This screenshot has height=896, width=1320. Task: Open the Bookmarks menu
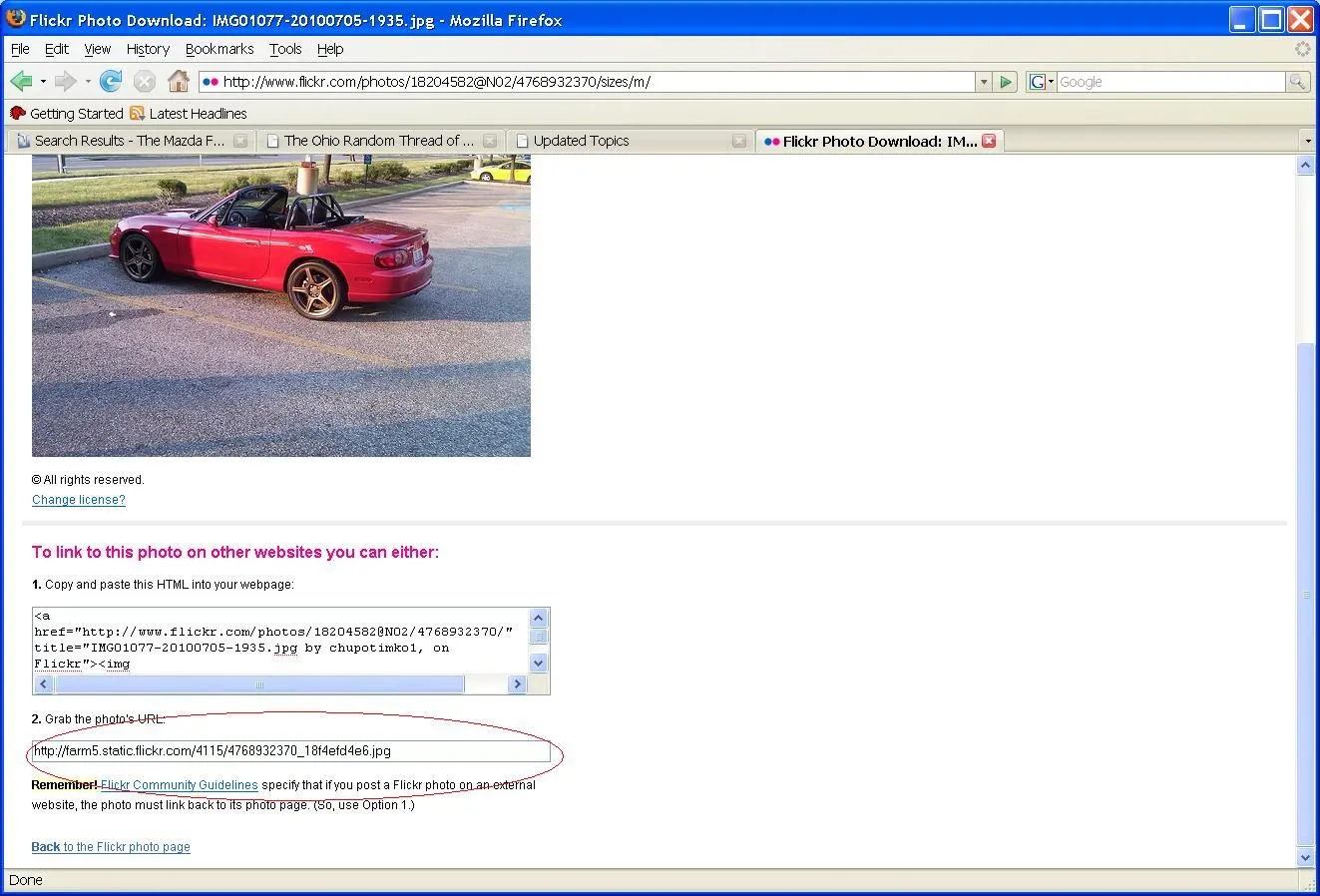pyautogui.click(x=220, y=49)
